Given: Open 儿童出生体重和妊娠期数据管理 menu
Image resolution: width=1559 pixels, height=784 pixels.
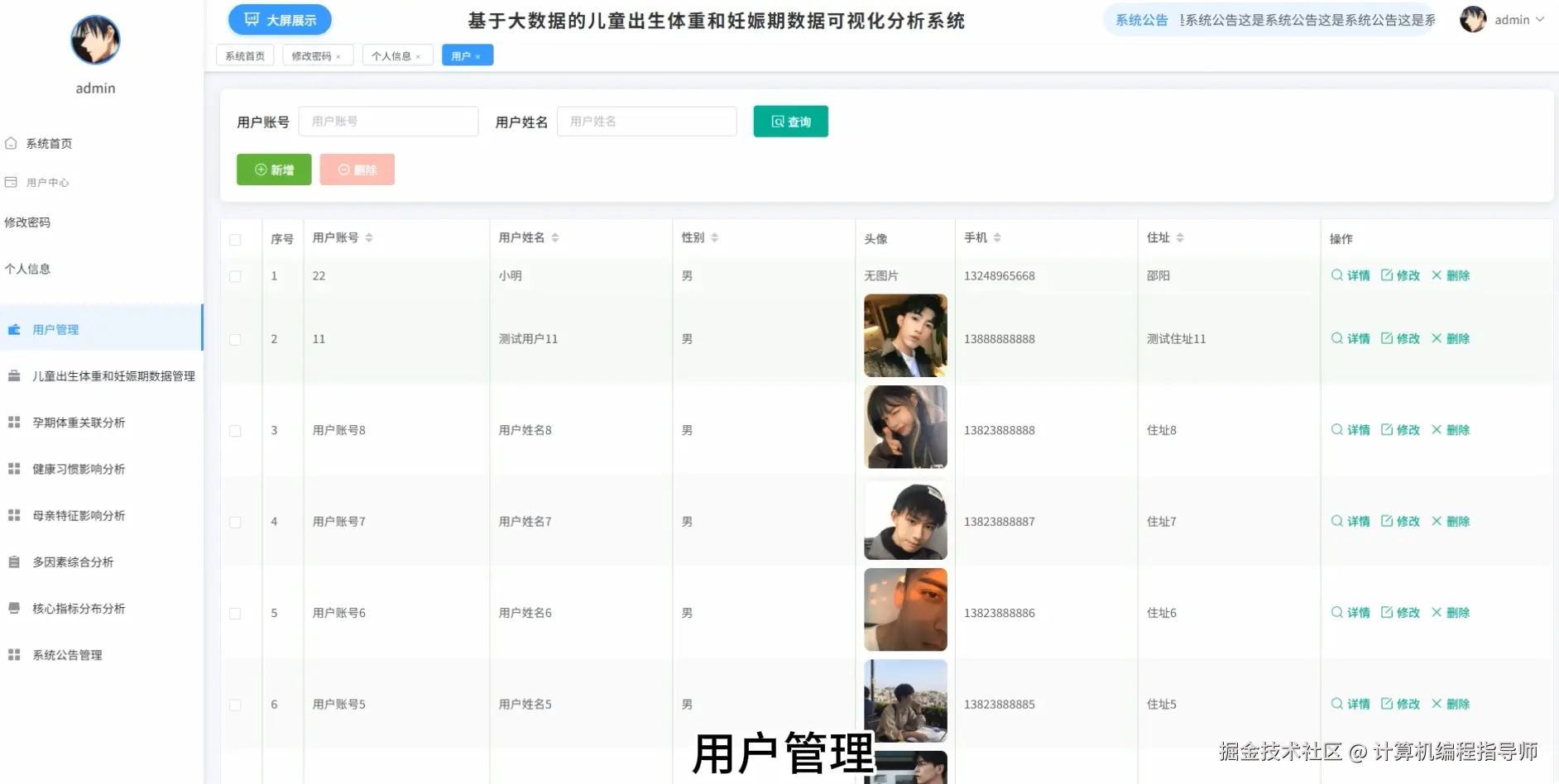Looking at the screenshot, I should point(113,375).
